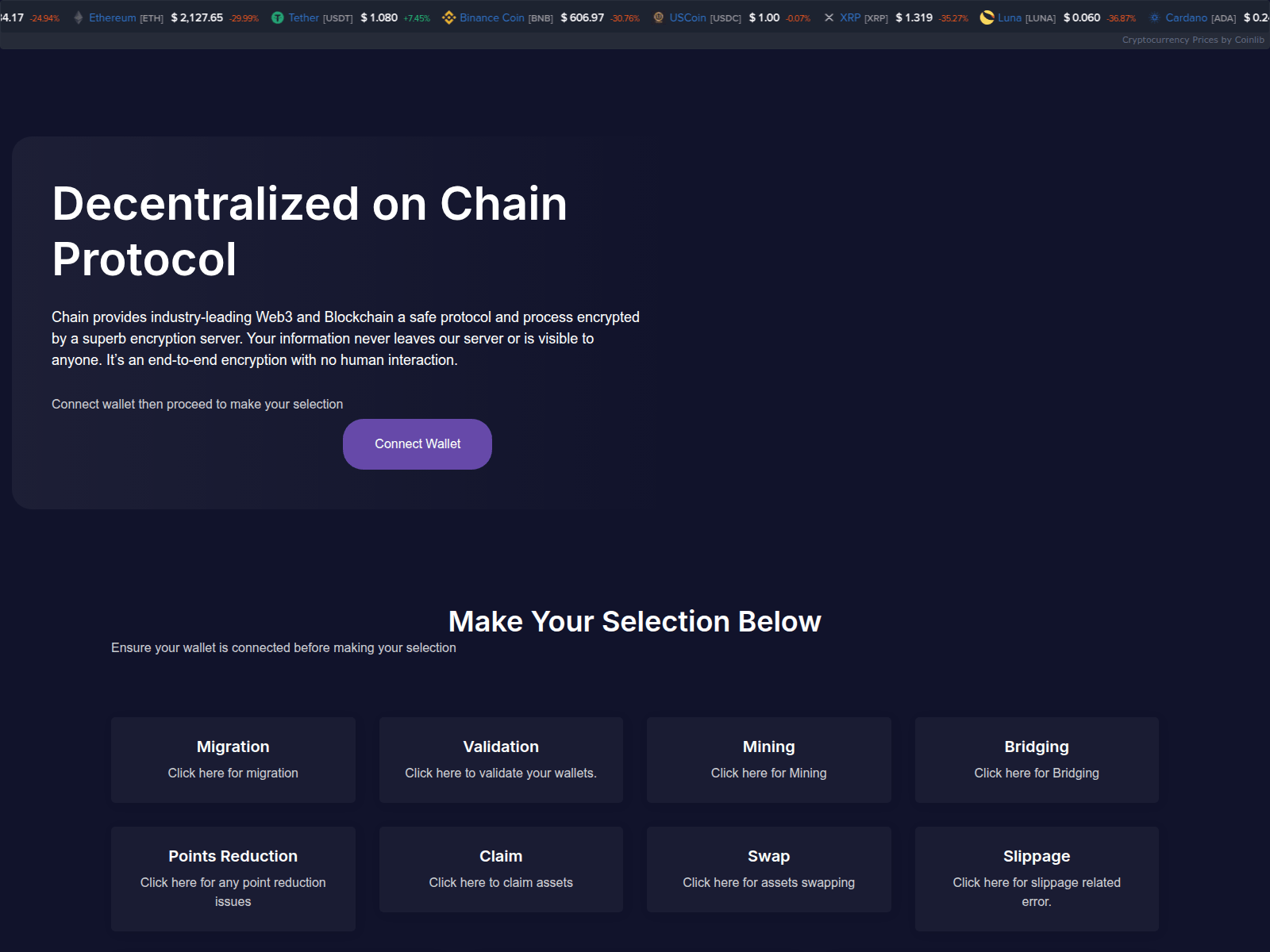Click the Cardano name in ticker
The image size is (1270, 952).
point(1186,17)
